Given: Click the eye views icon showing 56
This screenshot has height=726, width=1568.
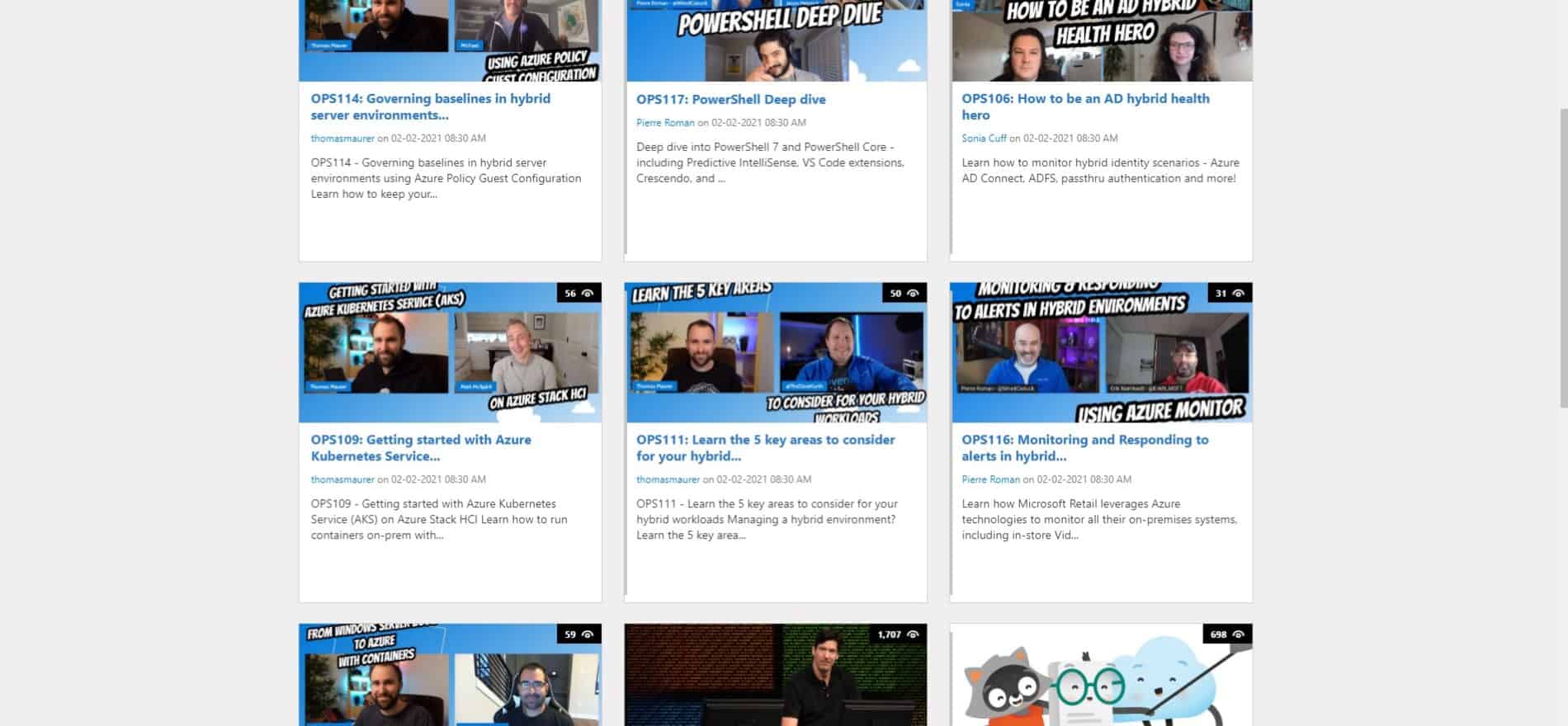Looking at the screenshot, I should (x=588, y=294).
